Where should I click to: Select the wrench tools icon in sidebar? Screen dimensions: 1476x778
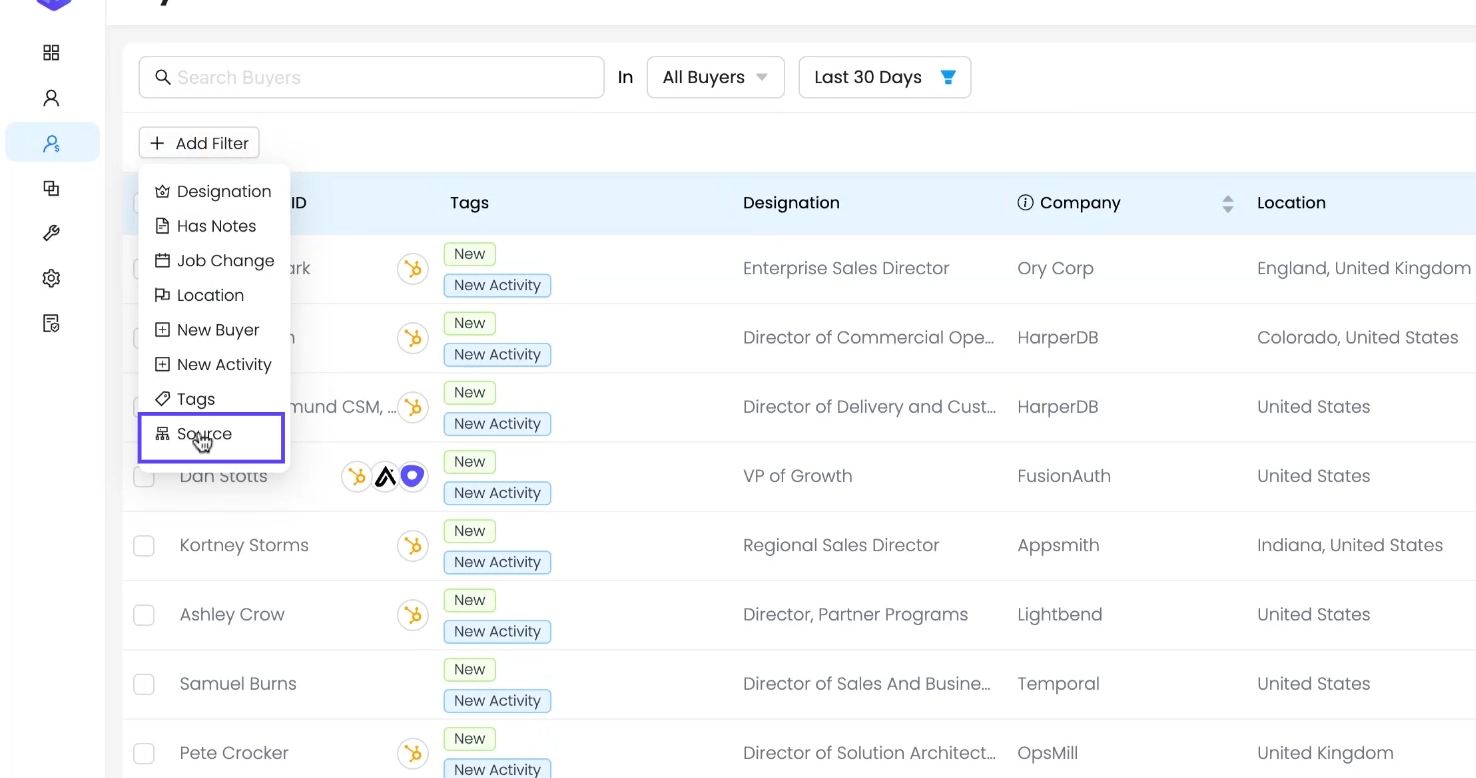[51, 233]
